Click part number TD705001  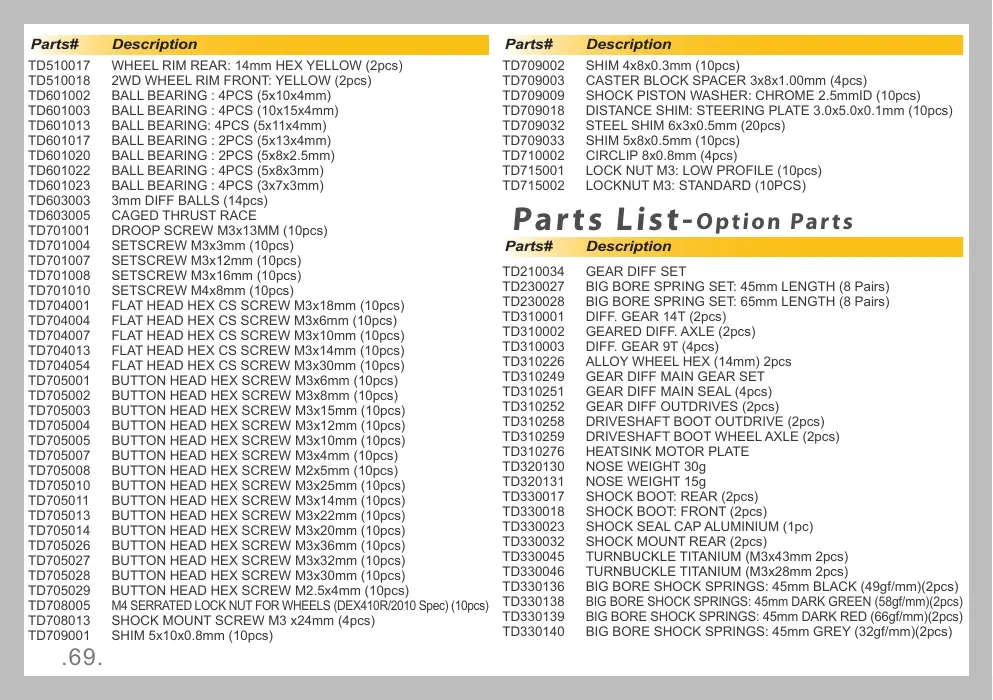tap(59, 381)
